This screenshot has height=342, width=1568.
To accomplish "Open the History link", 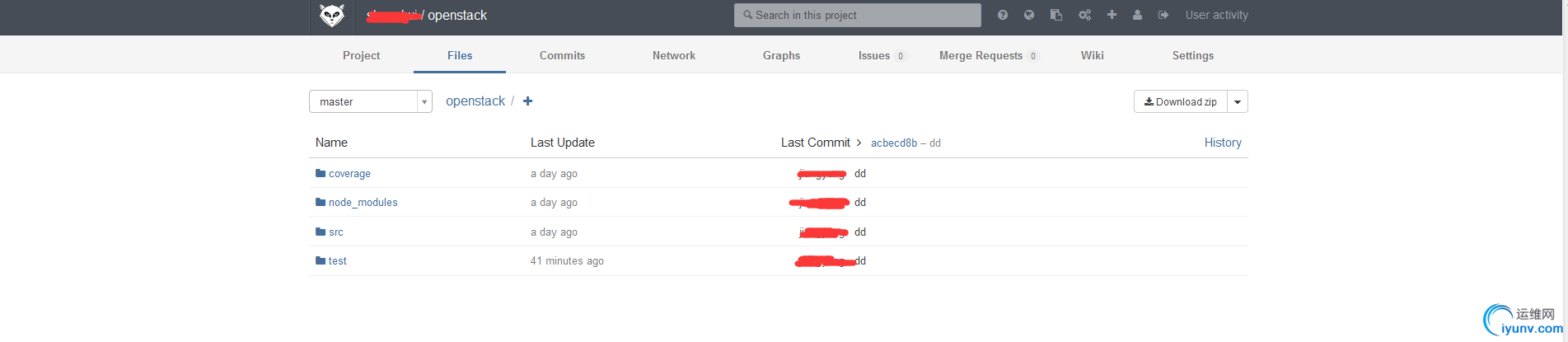I will tap(1223, 143).
